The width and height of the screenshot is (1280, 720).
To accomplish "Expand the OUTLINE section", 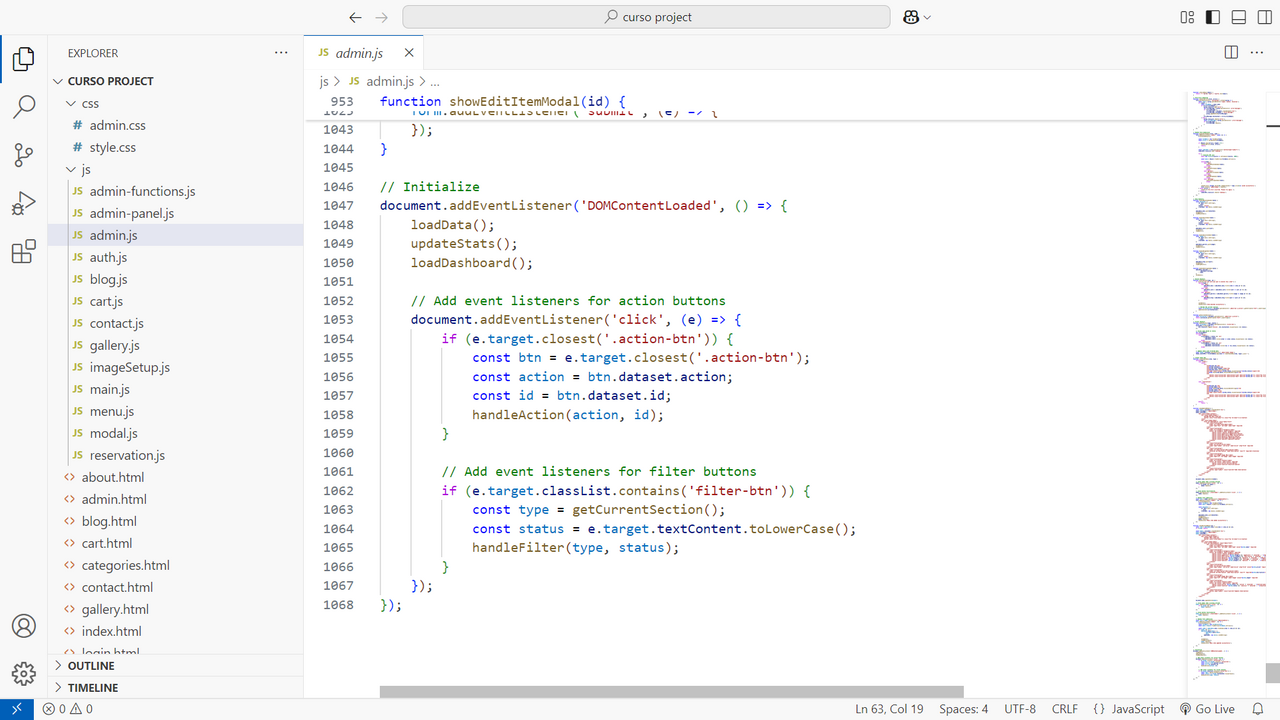I will pos(176,666).
